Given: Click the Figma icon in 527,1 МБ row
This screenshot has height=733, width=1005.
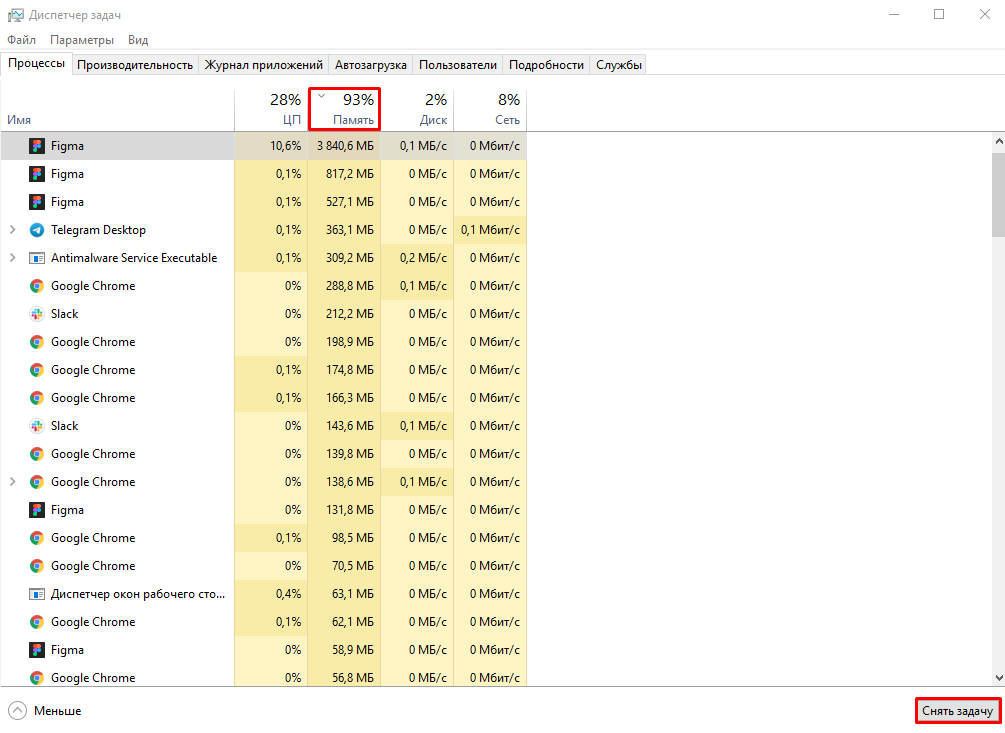Looking at the screenshot, I should pyautogui.click(x=37, y=202).
